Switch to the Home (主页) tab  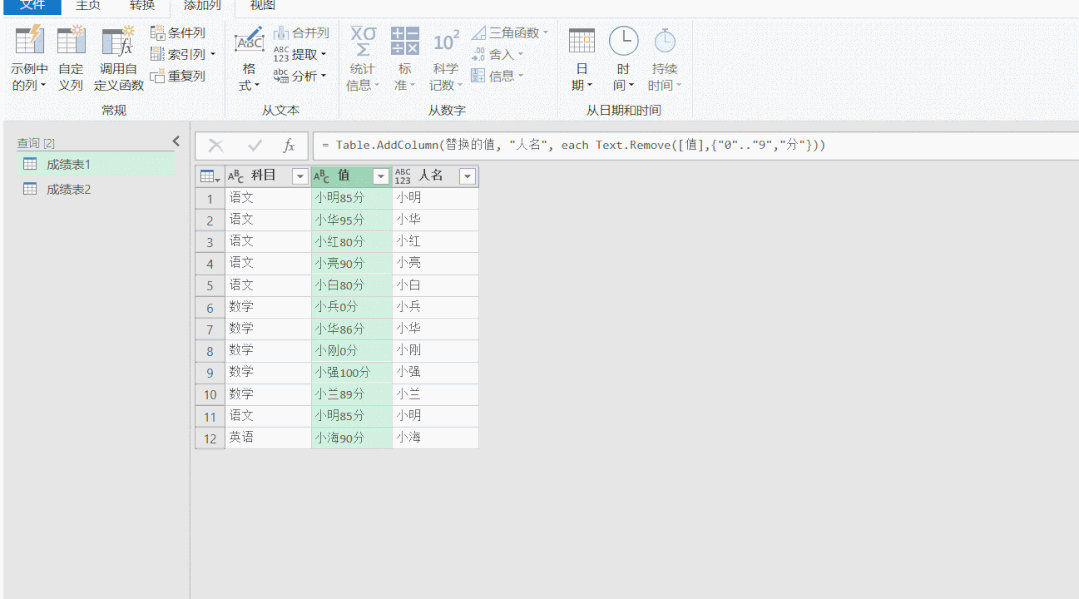click(88, 6)
